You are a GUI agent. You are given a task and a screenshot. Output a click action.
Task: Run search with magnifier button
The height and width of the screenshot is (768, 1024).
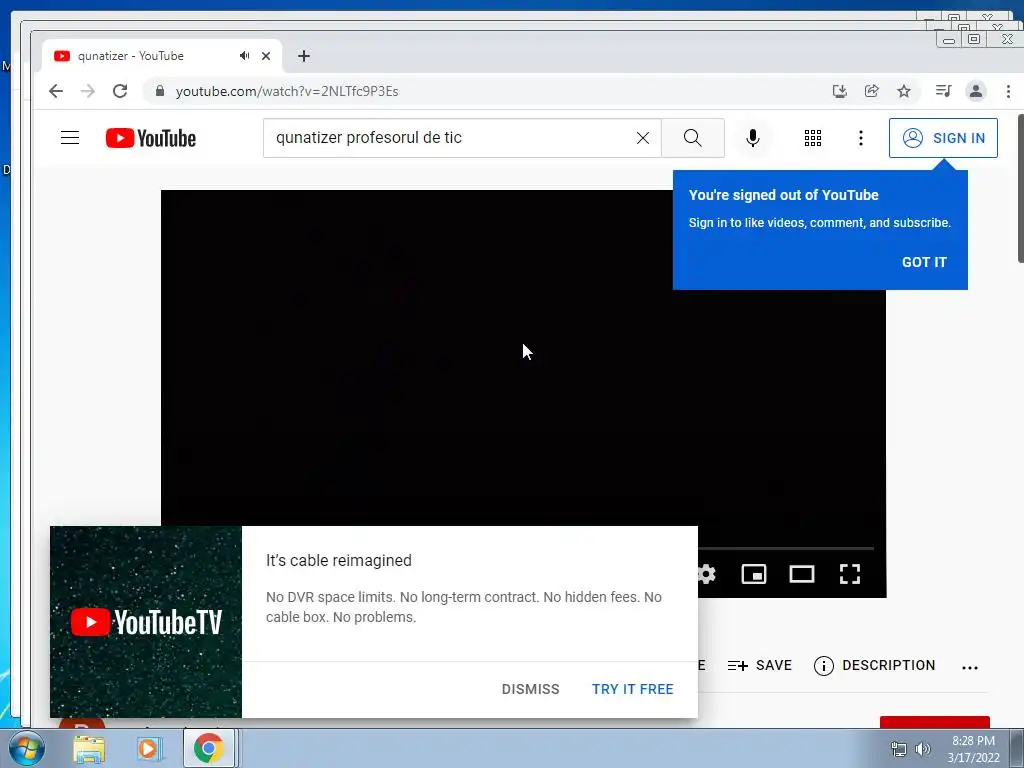(x=693, y=138)
